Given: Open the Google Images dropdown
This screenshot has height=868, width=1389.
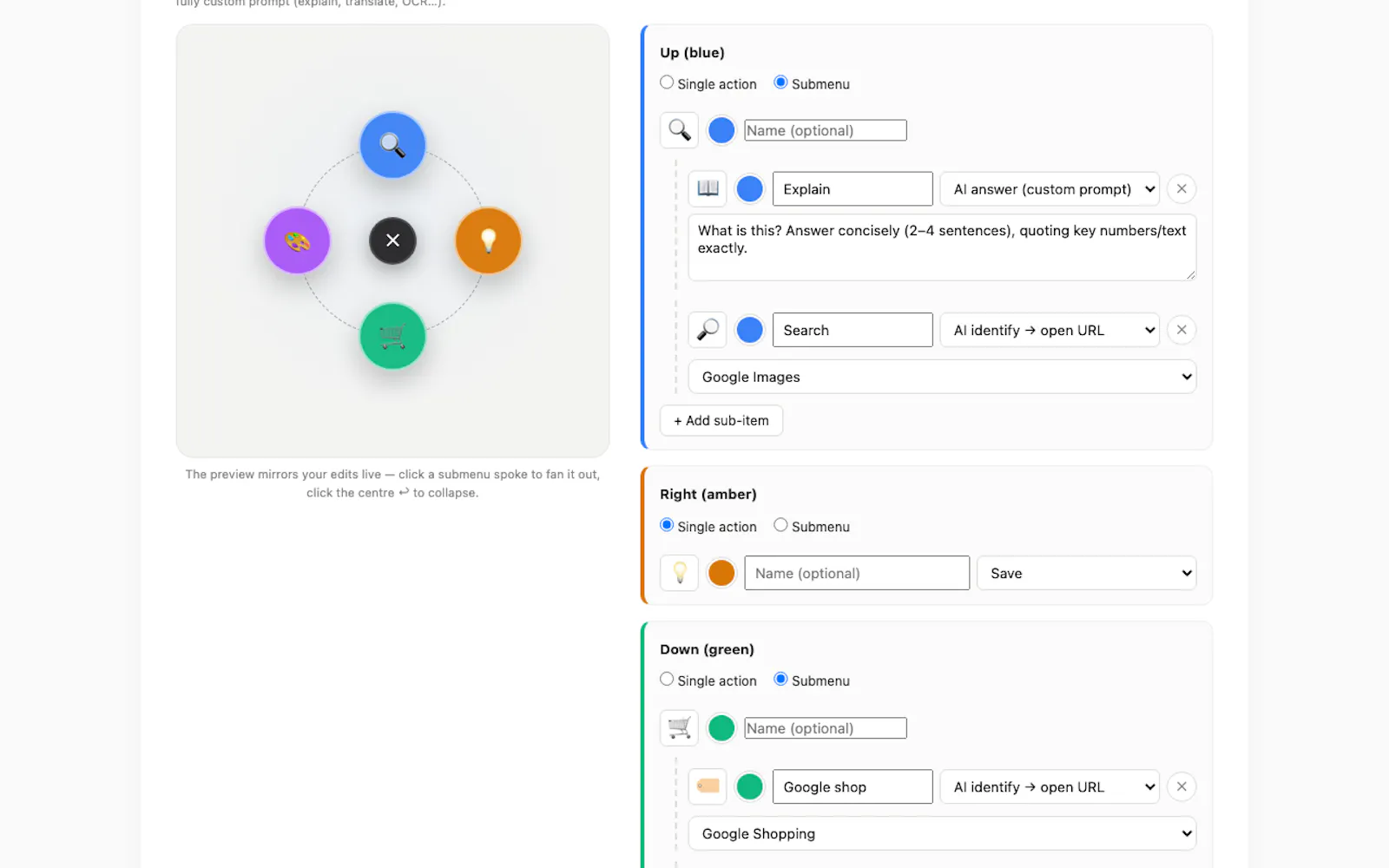Looking at the screenshot, I should point(942,377).
